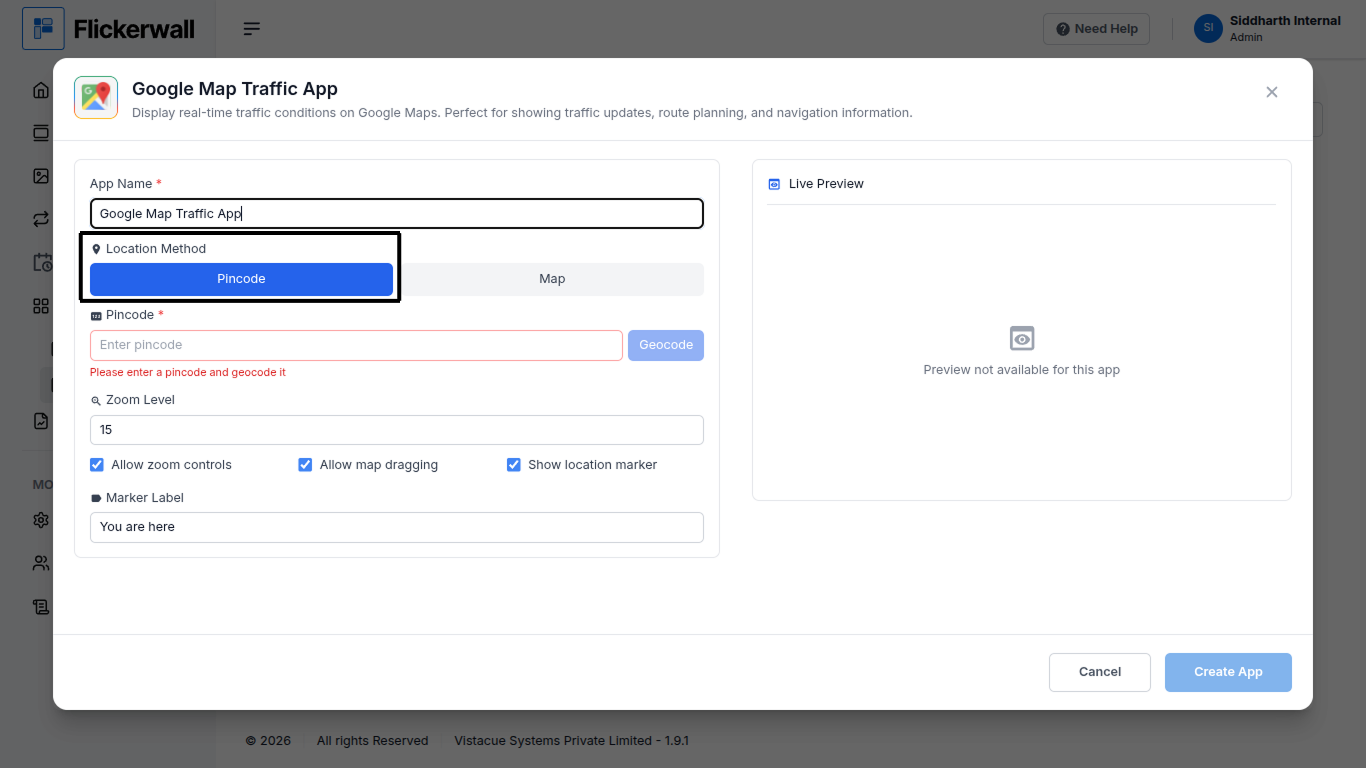
Task: Focus the Zoom Level field
Action: pos(397,430)
